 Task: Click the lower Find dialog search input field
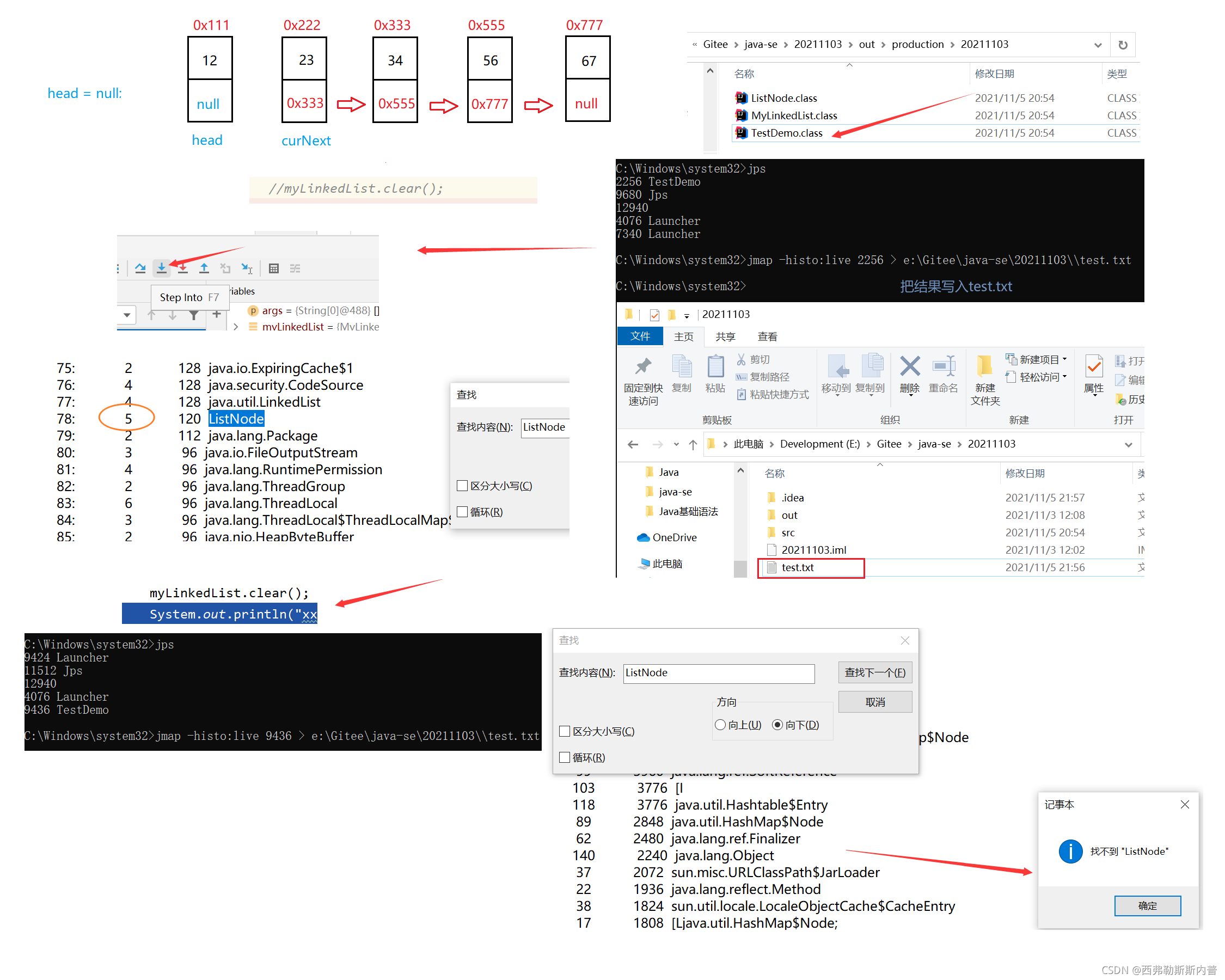click(x=719, y=673)
